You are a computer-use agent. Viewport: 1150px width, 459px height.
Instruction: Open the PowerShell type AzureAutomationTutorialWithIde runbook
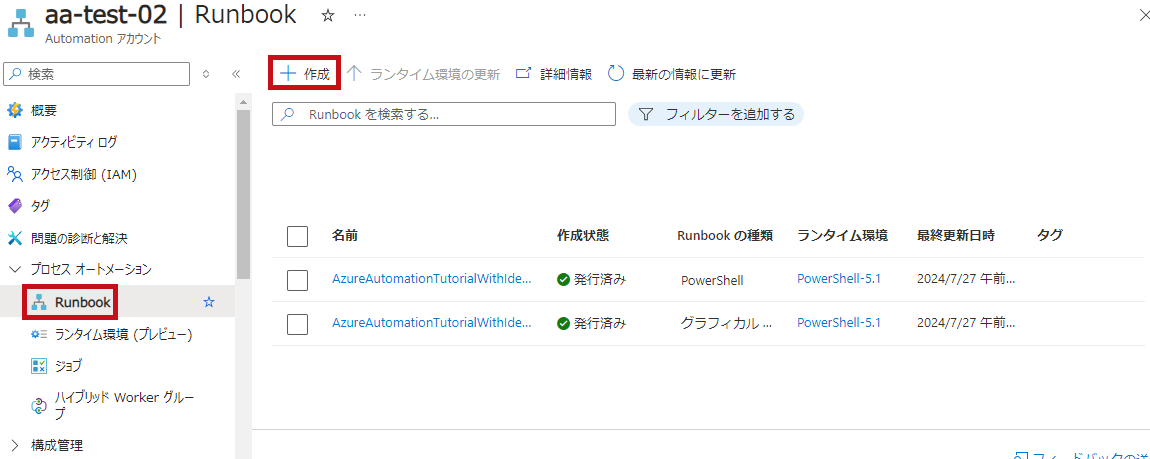point(431,279)
